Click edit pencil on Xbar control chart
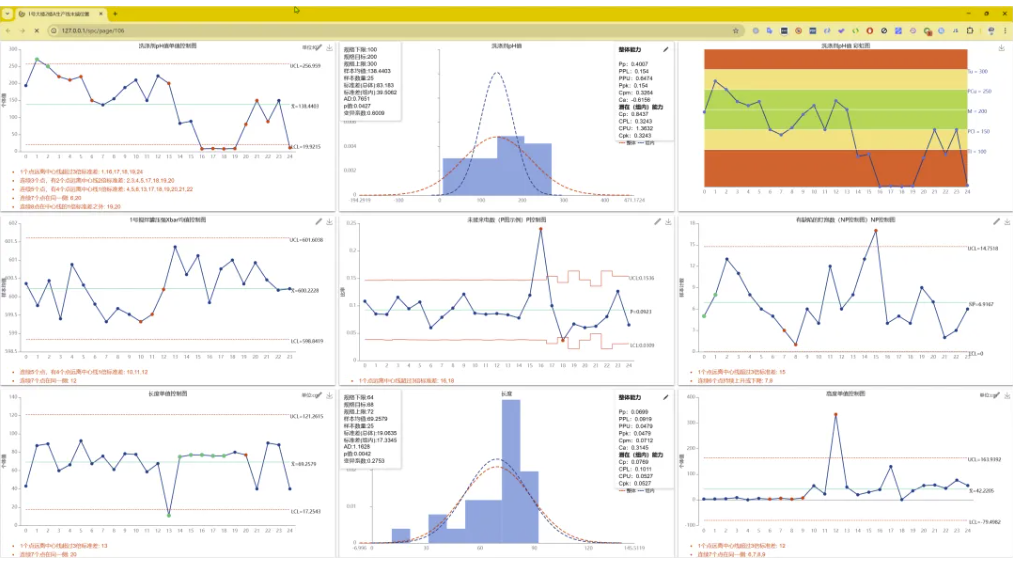 [318, 221]
